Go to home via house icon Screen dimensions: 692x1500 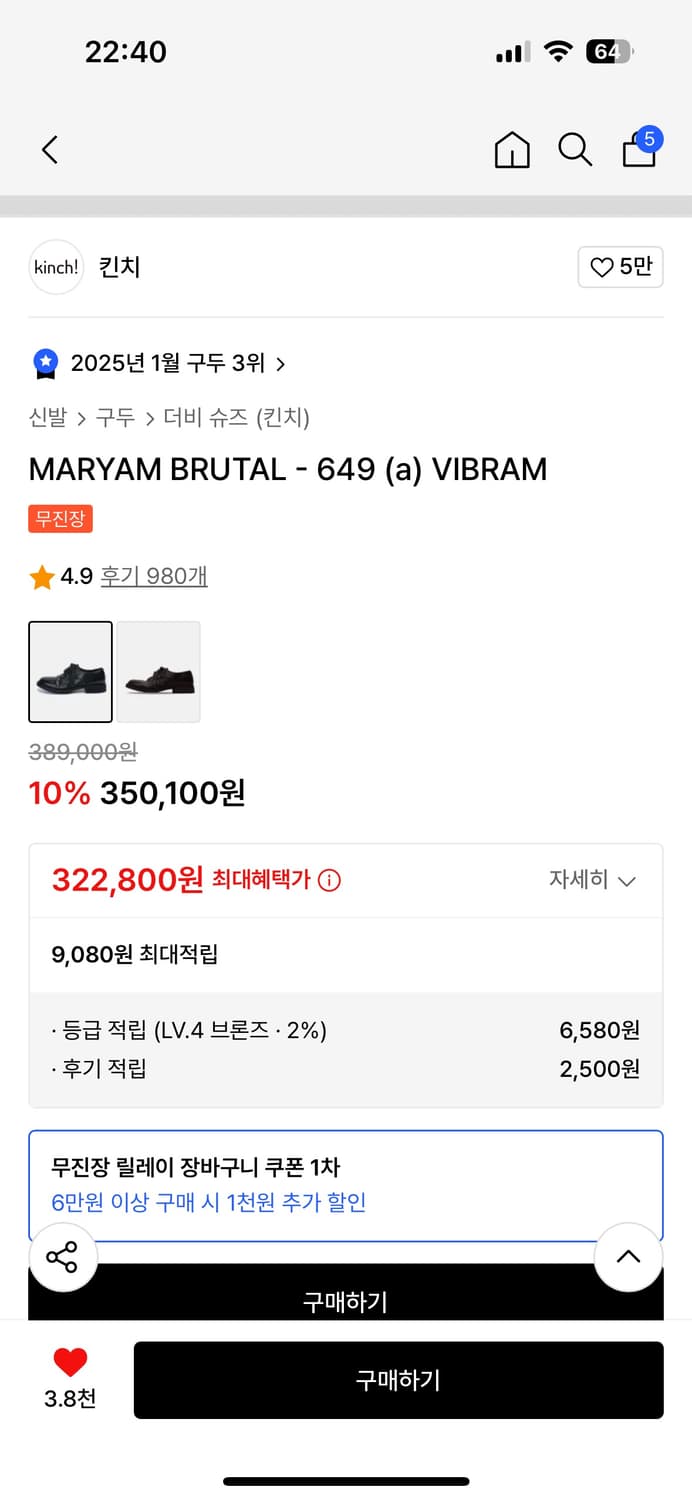click(x=512, y=150)
